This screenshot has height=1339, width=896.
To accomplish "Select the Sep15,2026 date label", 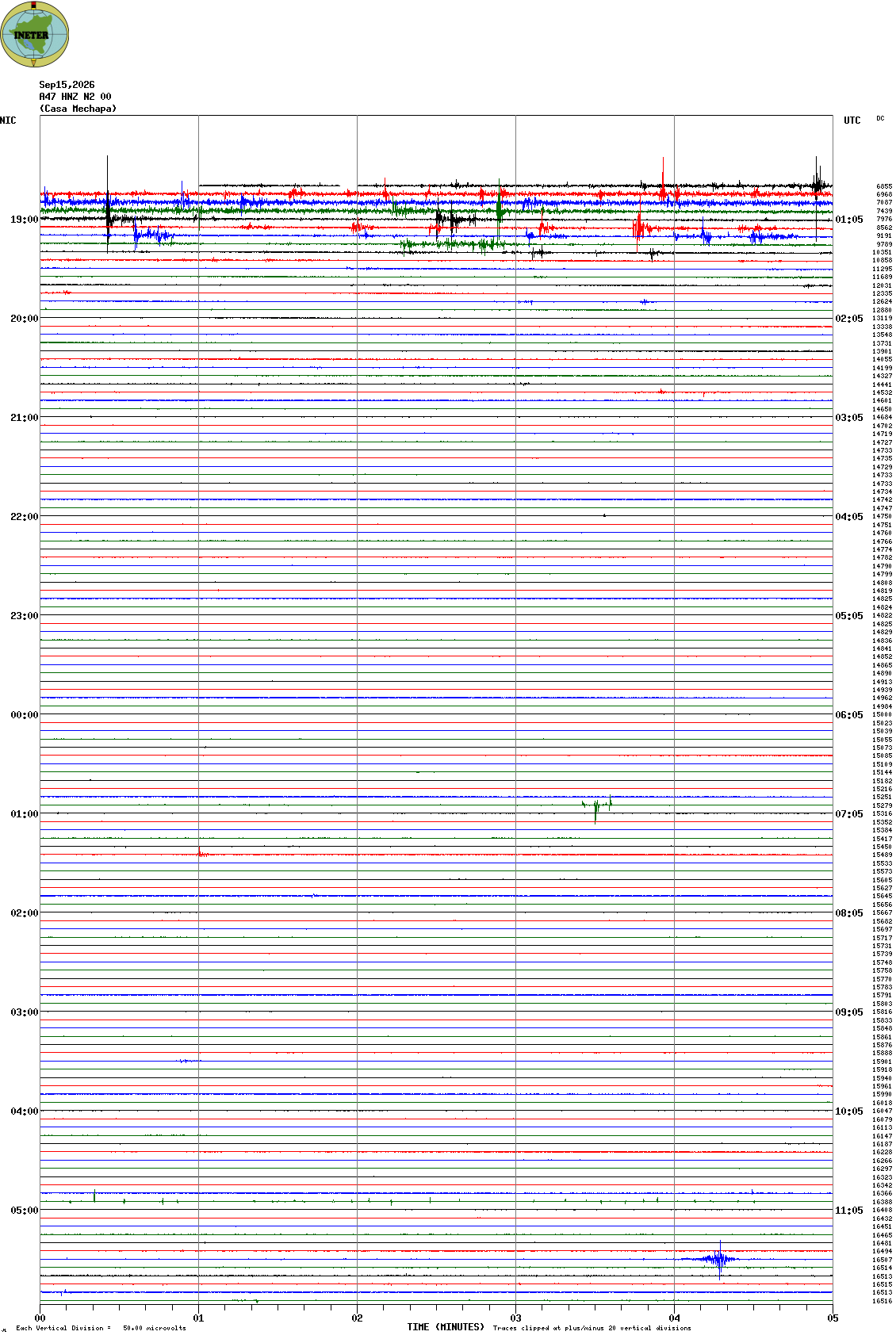I will [67, 85].
